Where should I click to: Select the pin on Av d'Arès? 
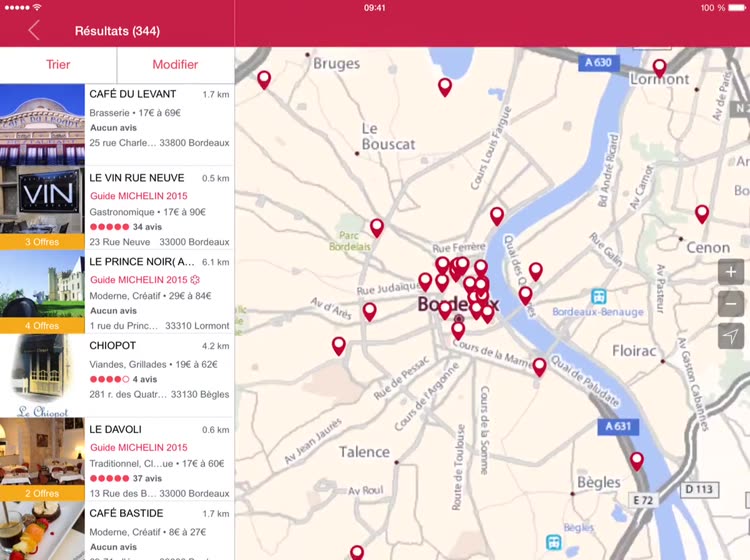369,312
